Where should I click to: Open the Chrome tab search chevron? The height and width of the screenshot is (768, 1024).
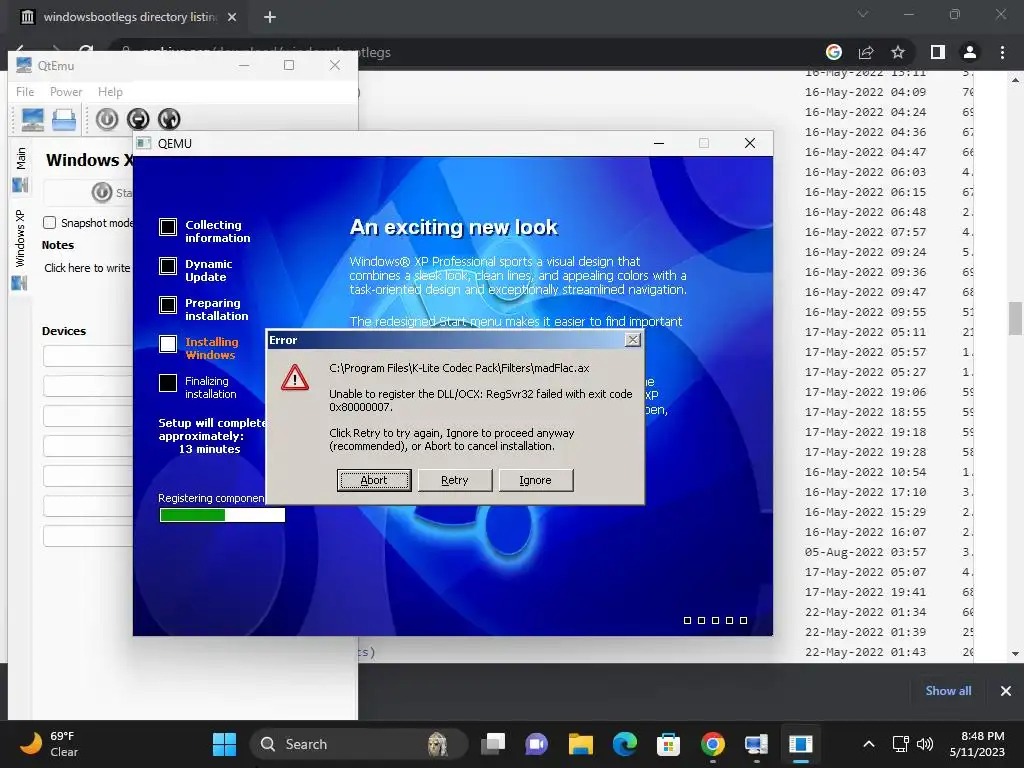pyautogui.click(x=863, y=14)
